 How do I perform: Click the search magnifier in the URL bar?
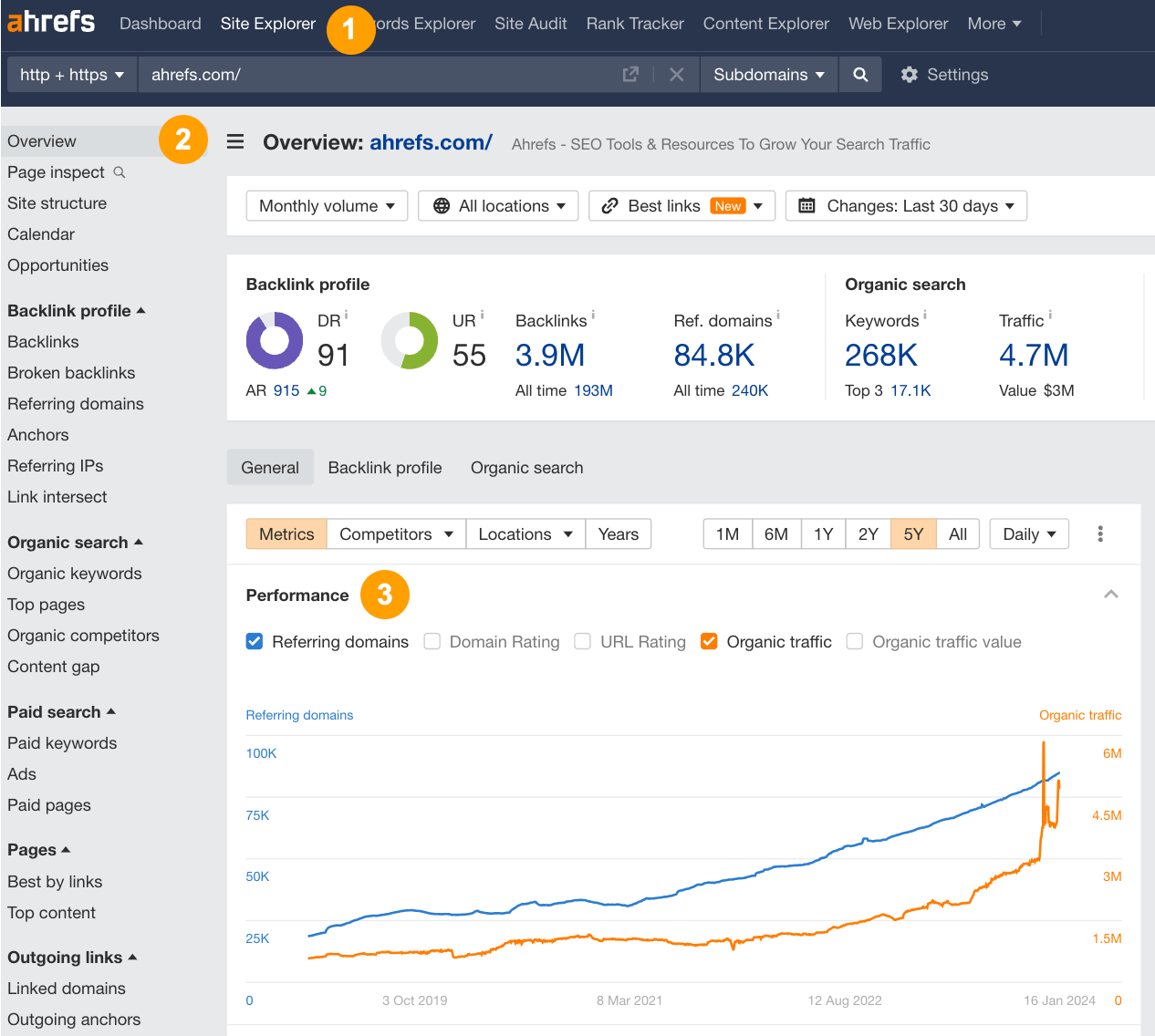(x=858, y=75)
